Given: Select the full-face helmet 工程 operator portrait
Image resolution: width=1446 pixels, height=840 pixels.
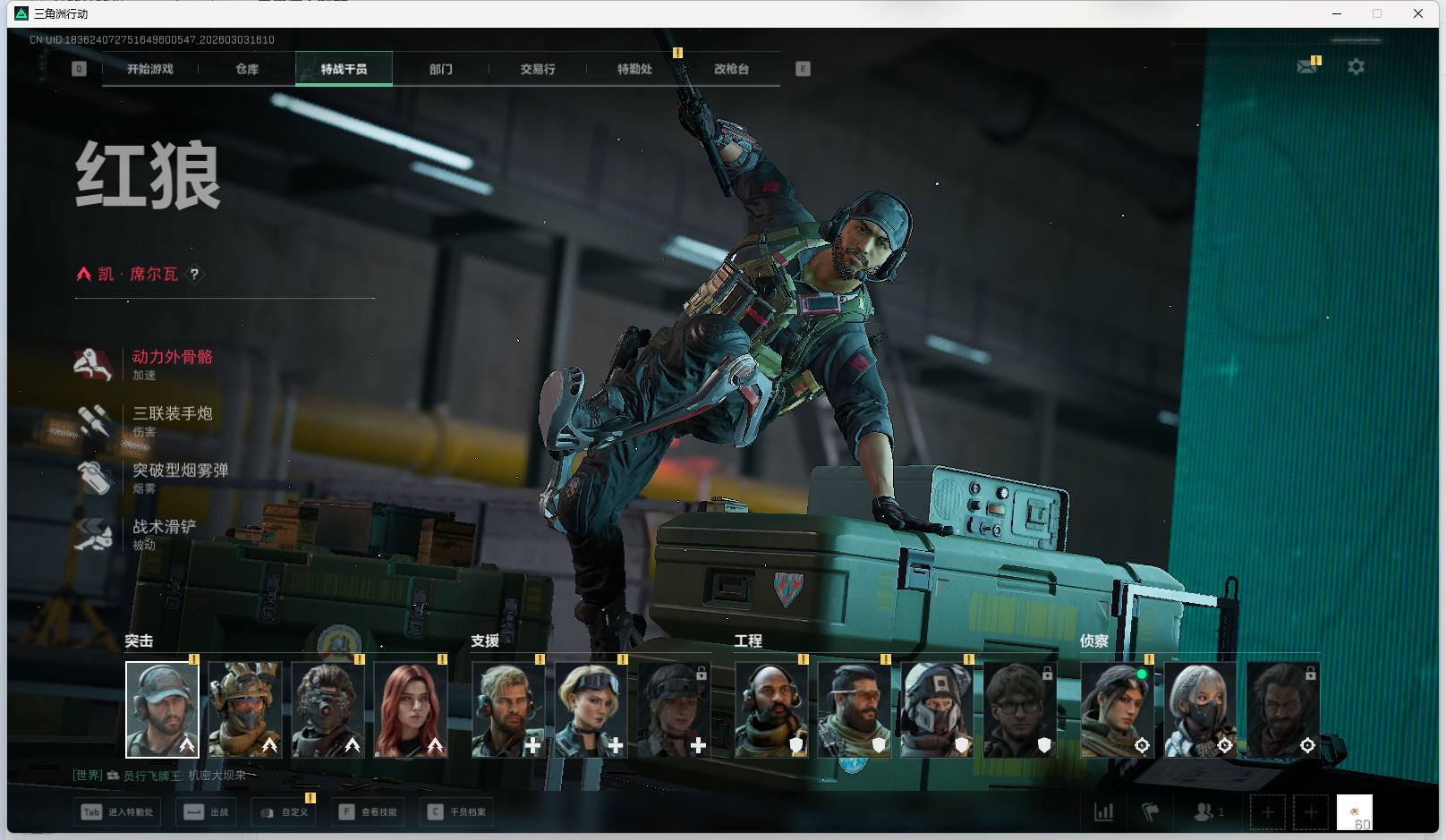Looking at the screenshot, I should [x=937, y=710].
